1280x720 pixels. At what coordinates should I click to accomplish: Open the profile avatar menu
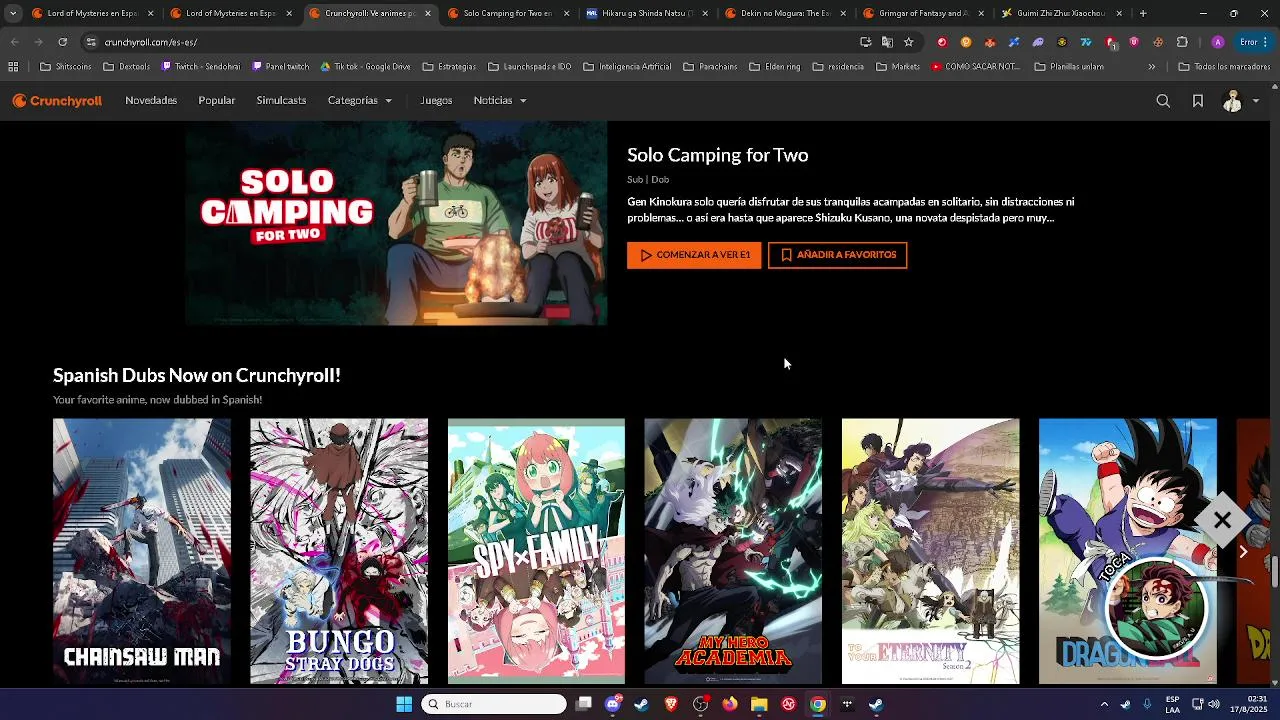pos(1240,101)
